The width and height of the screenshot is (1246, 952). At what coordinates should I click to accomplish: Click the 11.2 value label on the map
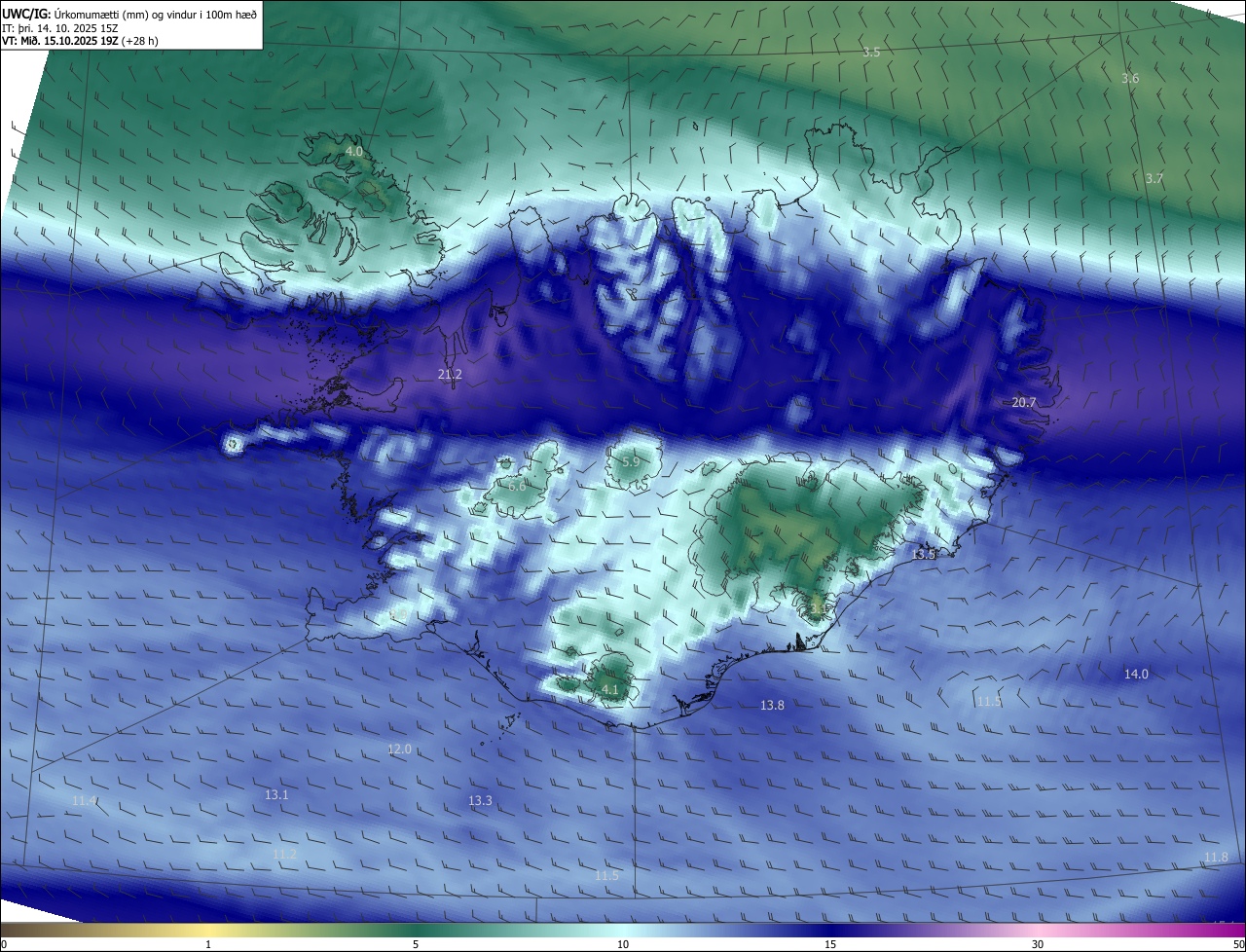coord(284,854)
